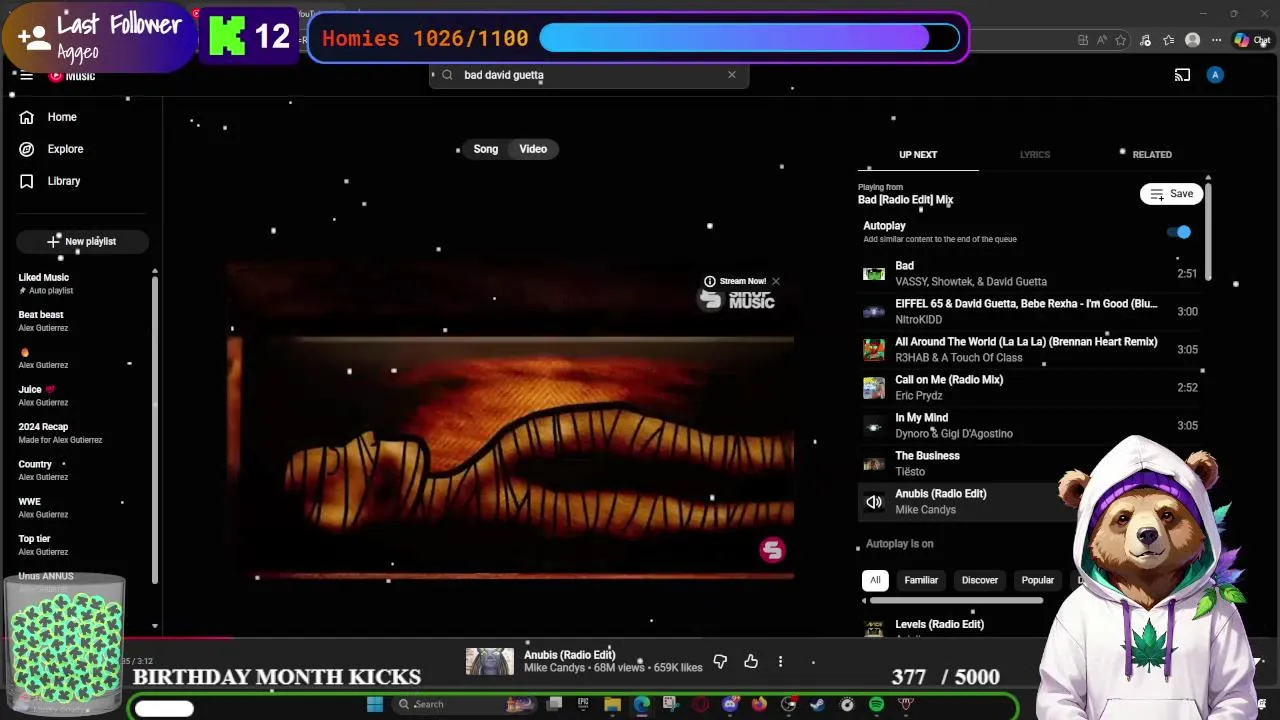Dismiss the Stream Now overlay with X
Viewport: 1280px width, 720px height.
pyautogui.click(x=776, y=281)
